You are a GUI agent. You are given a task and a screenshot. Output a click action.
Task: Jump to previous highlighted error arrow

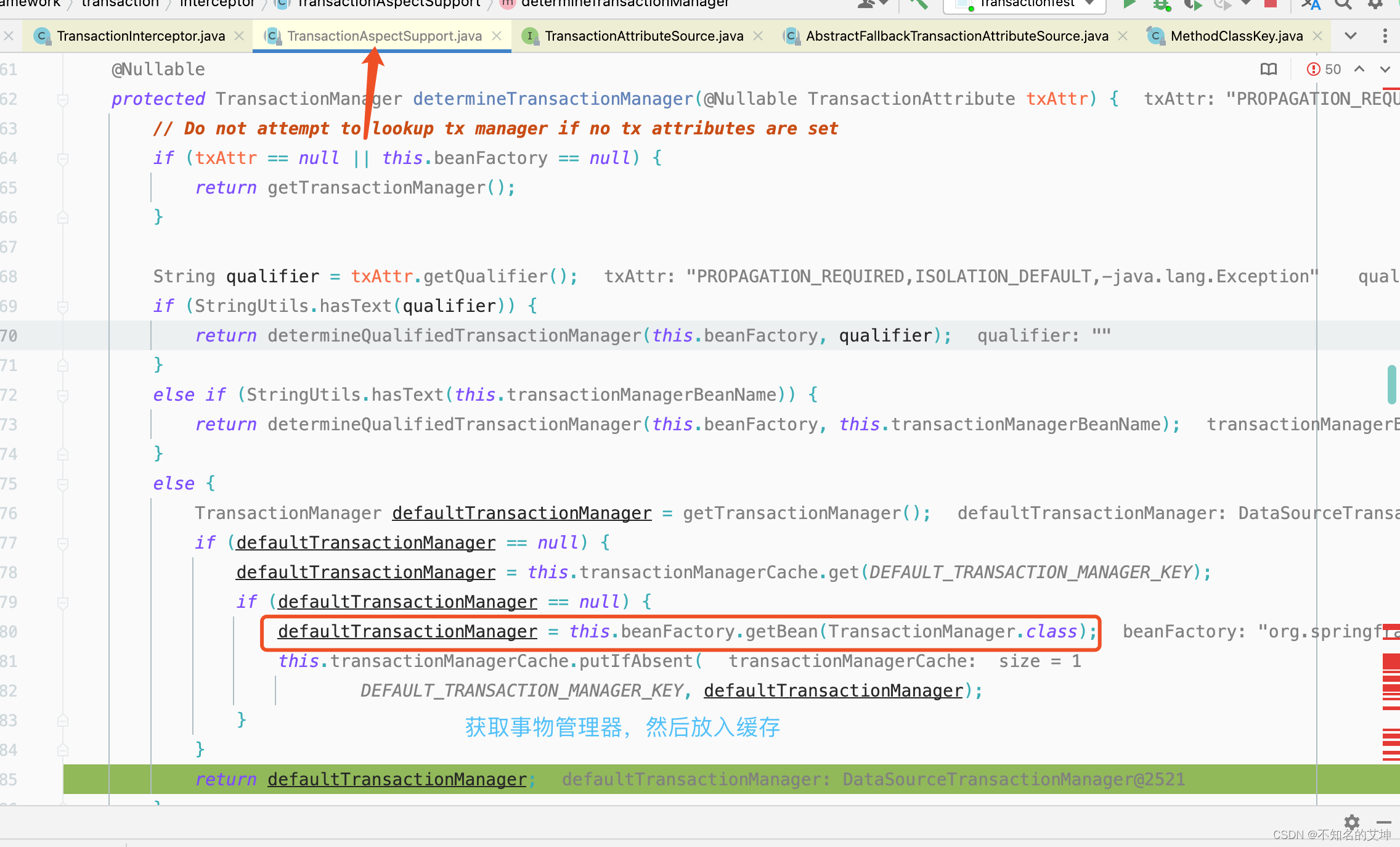click(1359, 69)
